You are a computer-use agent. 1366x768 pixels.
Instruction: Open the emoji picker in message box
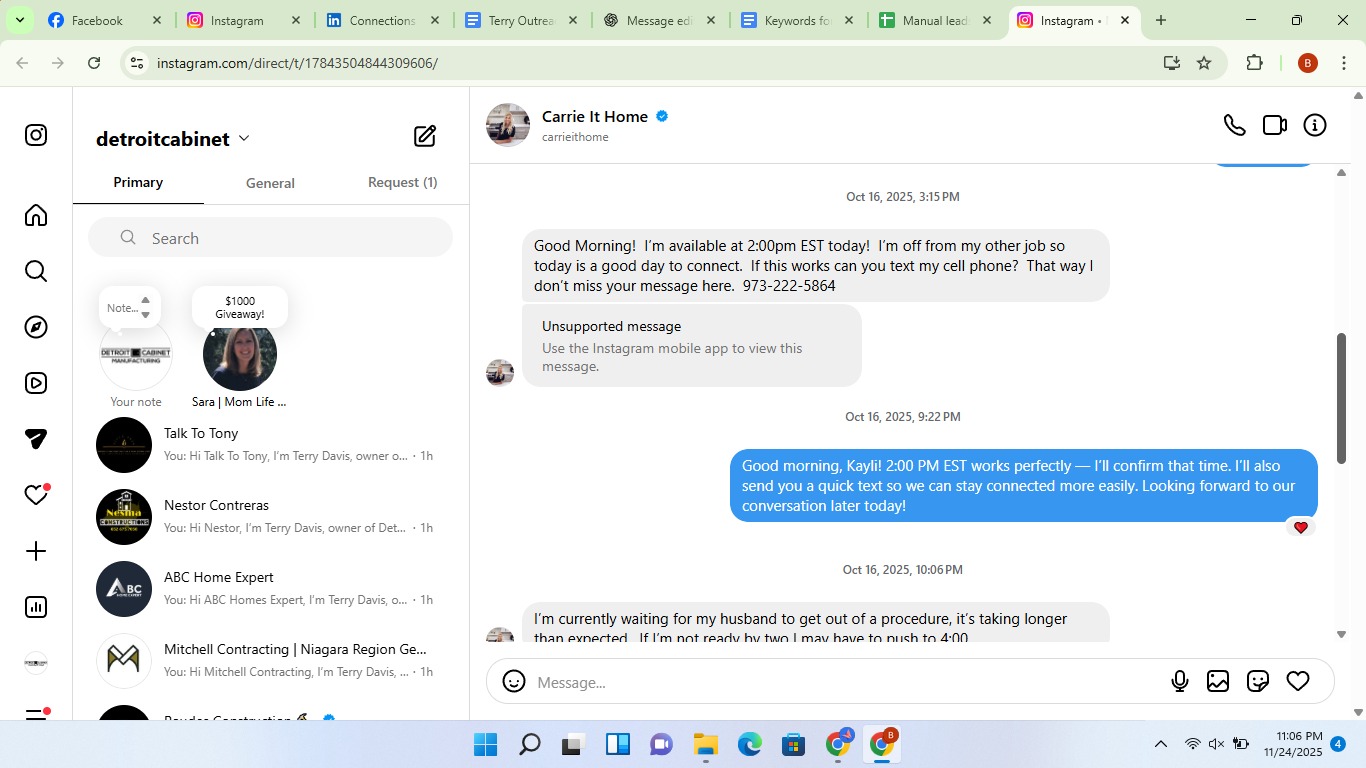coord(514,682)
